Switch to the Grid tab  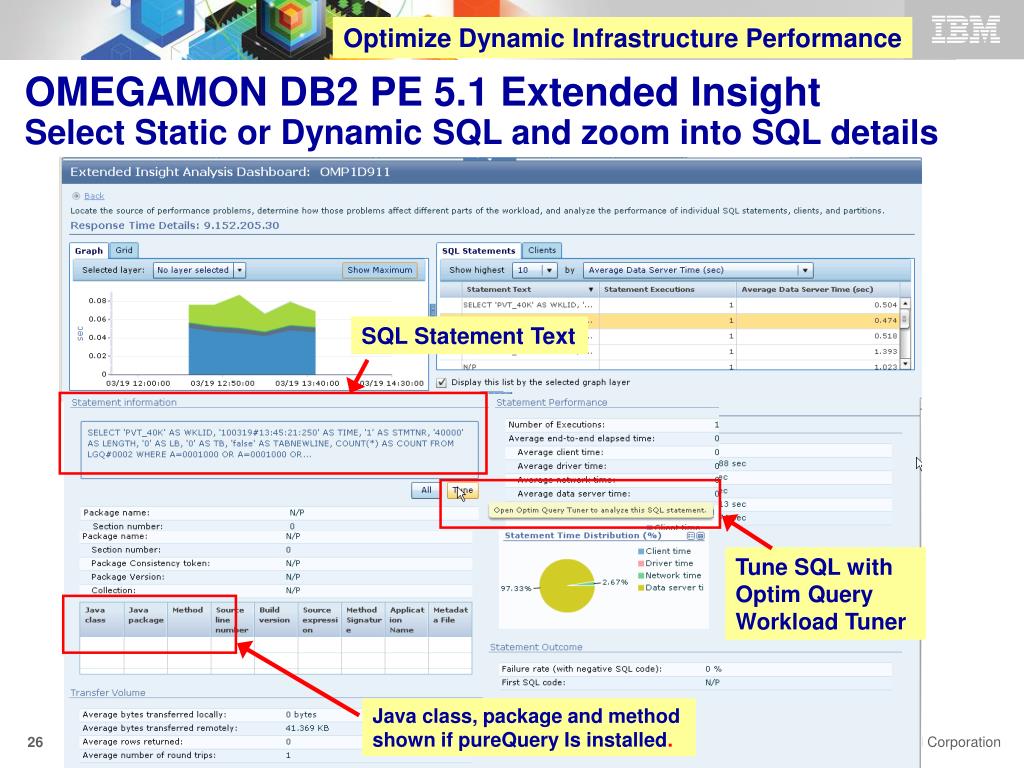pyautogui.click(x=124, y=250)
